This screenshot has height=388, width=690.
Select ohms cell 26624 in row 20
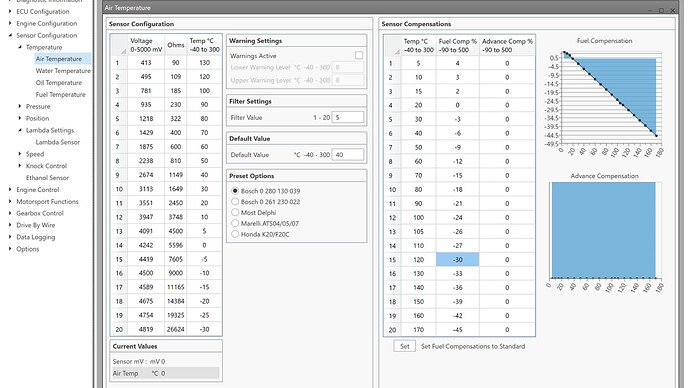tap(176, 329)
